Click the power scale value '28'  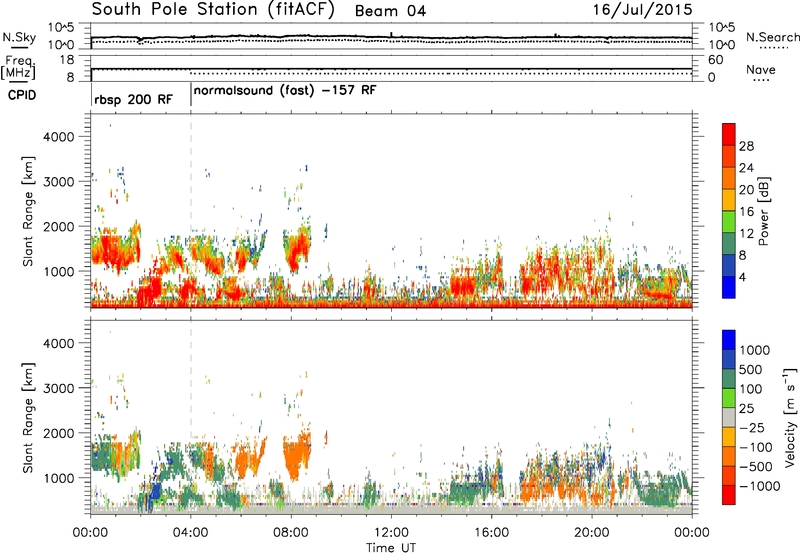[x=746, y=146]
